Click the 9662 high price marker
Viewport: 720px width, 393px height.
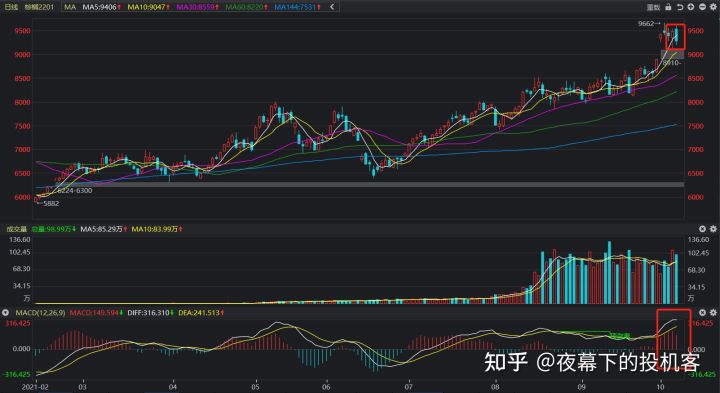649,23
